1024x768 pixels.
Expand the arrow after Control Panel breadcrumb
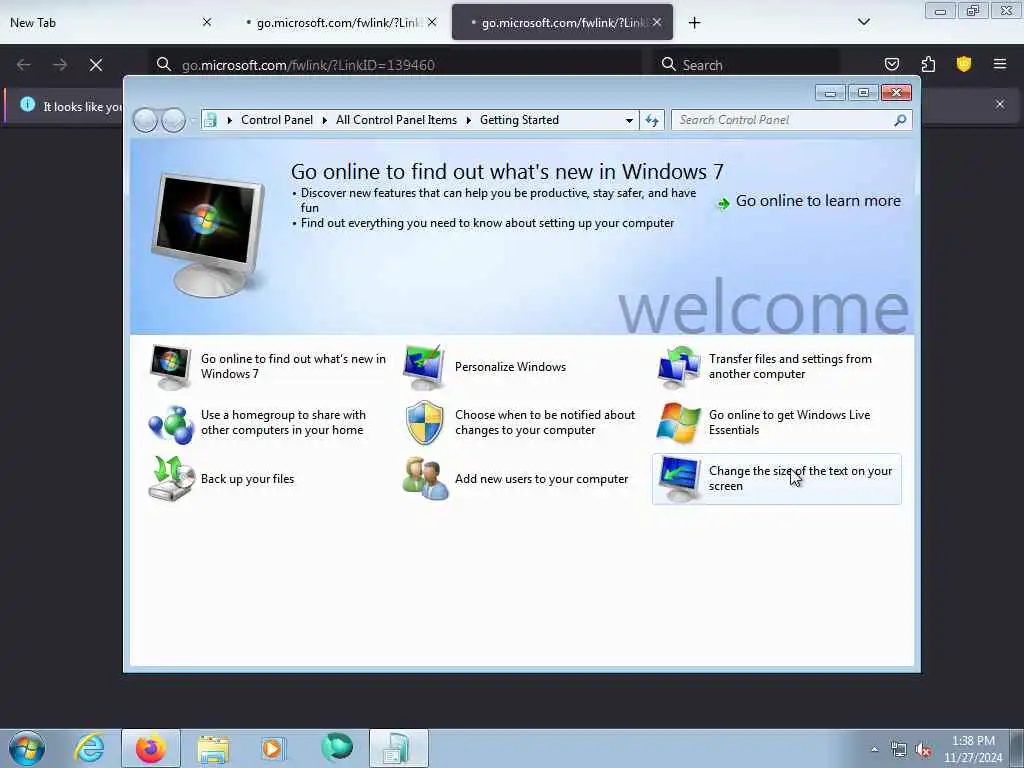click(x=325, y=120)
